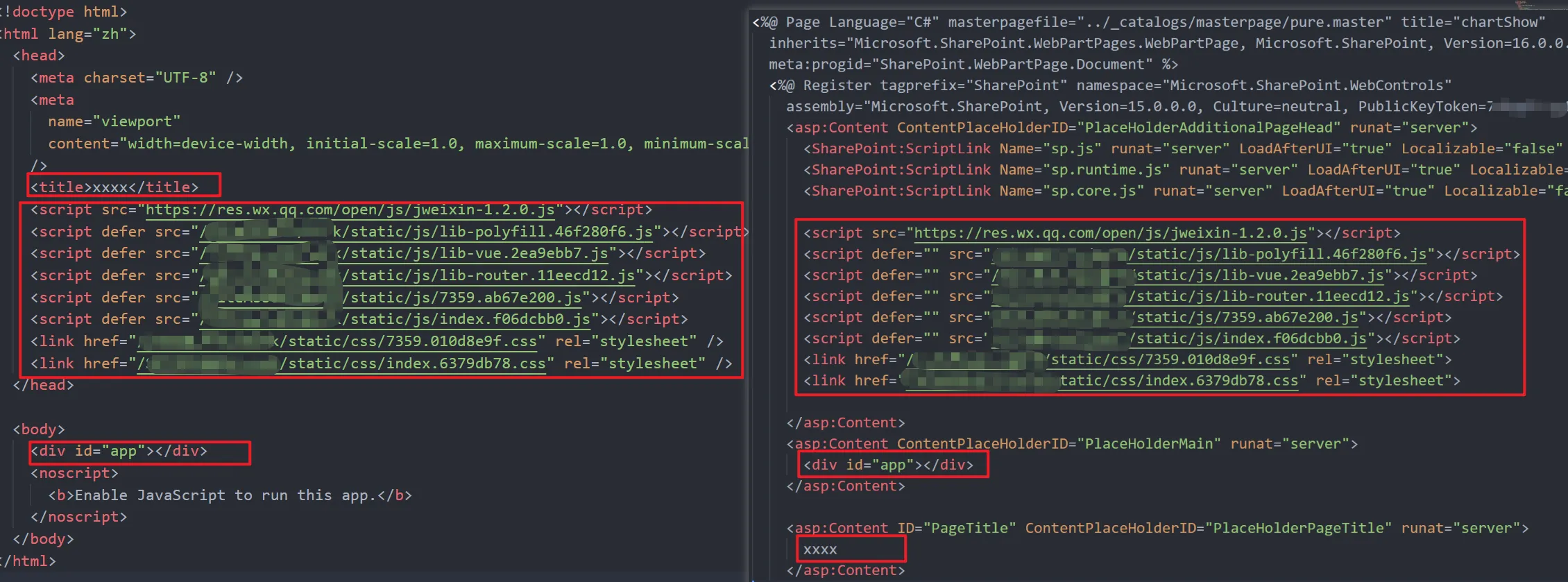This screenshot has width=1568, height=582.
Task: Select the assembly="Microsoft.SharePoint, Version=15.0.0.0" line
Action: point(1176,106)
